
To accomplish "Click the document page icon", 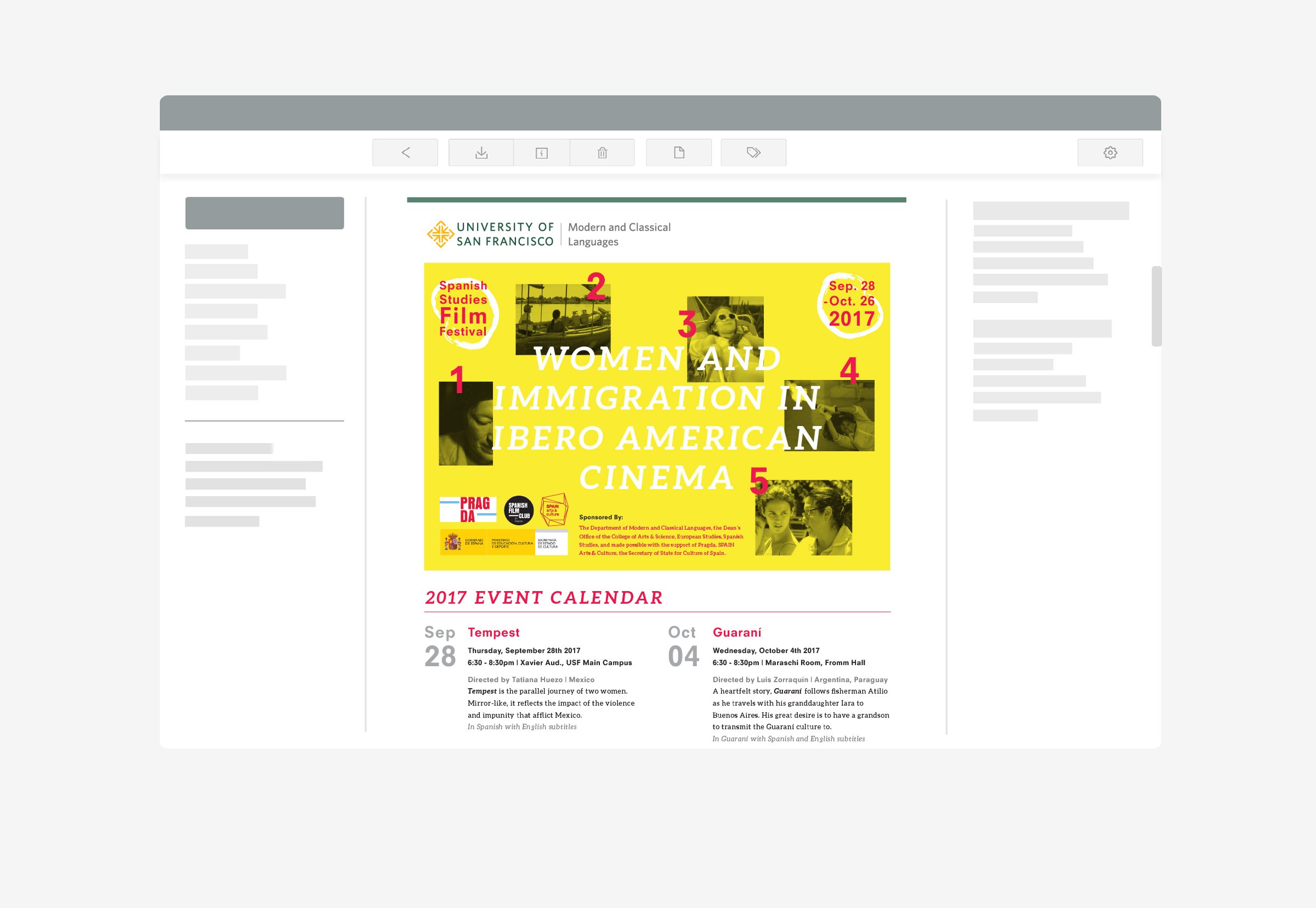I will (679, 152).
